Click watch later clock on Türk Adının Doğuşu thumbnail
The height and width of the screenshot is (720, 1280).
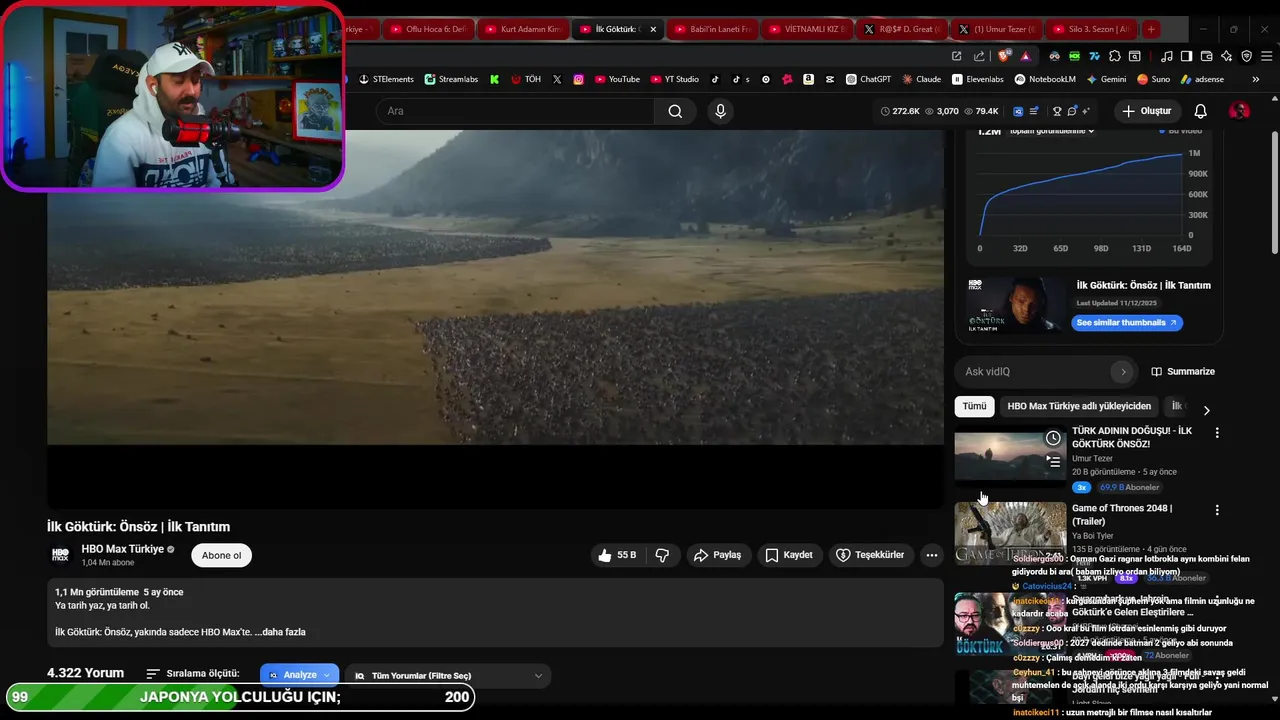click(x=1053, y=438)
